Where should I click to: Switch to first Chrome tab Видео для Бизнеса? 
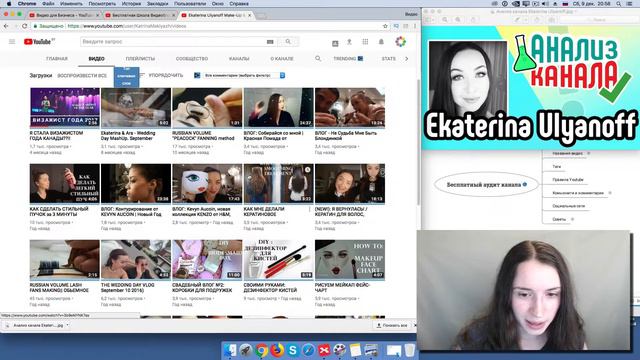(x=64, y=15)
